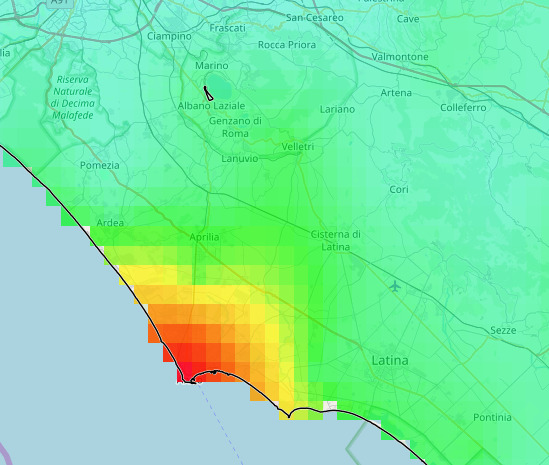Click the darkest red heatmap cell at coast
This screenshot has width=549, height=465.
click(x=185, y=372)
